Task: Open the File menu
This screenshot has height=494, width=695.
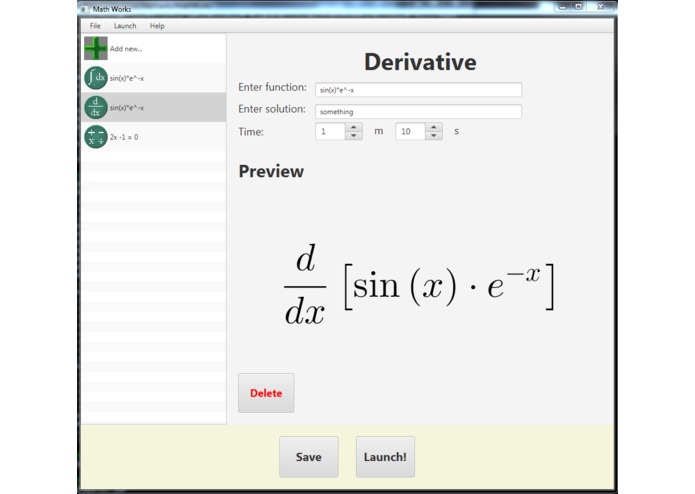Action: coord(95,26)
